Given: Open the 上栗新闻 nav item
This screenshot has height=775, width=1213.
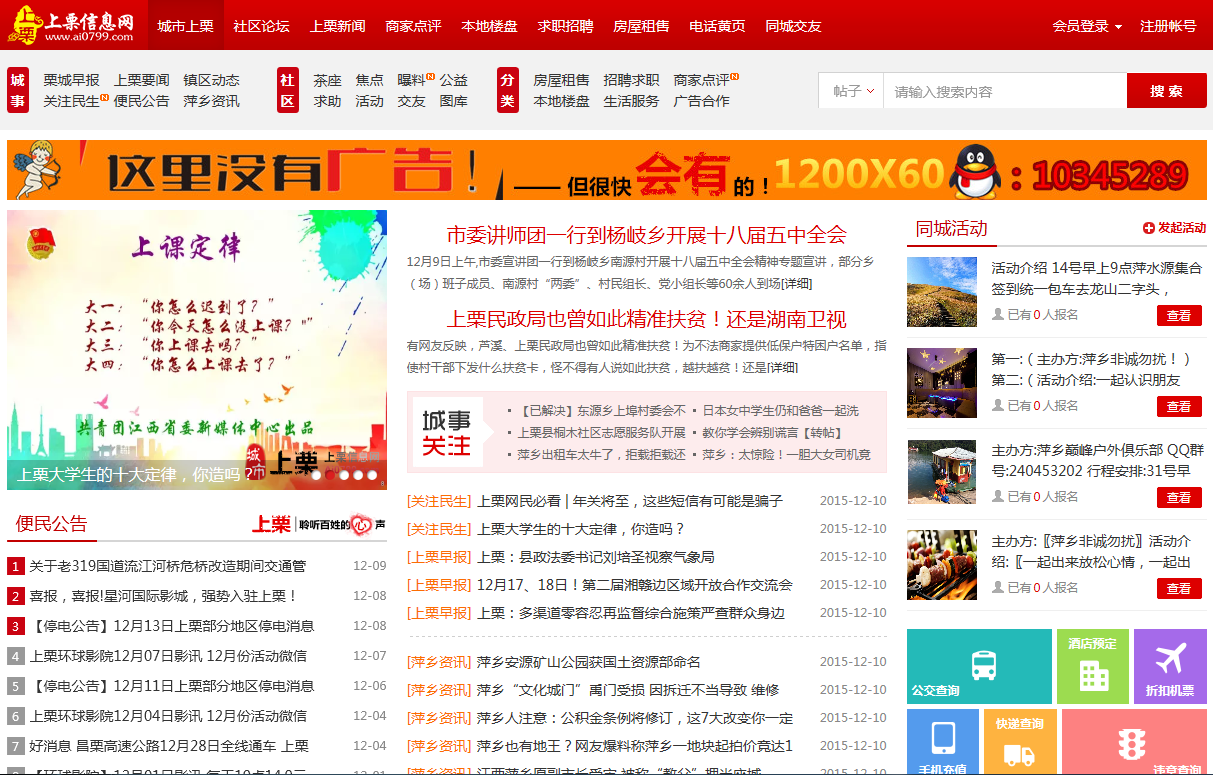Looking at the screenshot, I should 338,26.
